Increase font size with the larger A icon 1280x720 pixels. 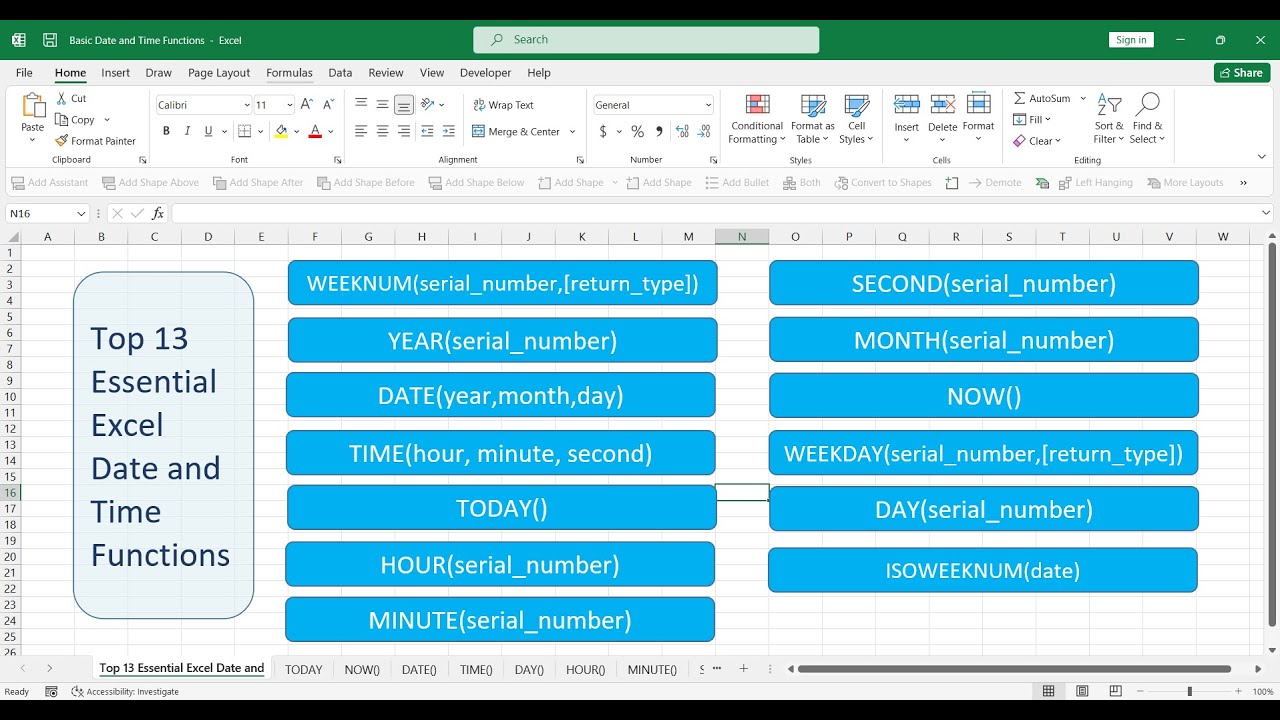[307, 104]
